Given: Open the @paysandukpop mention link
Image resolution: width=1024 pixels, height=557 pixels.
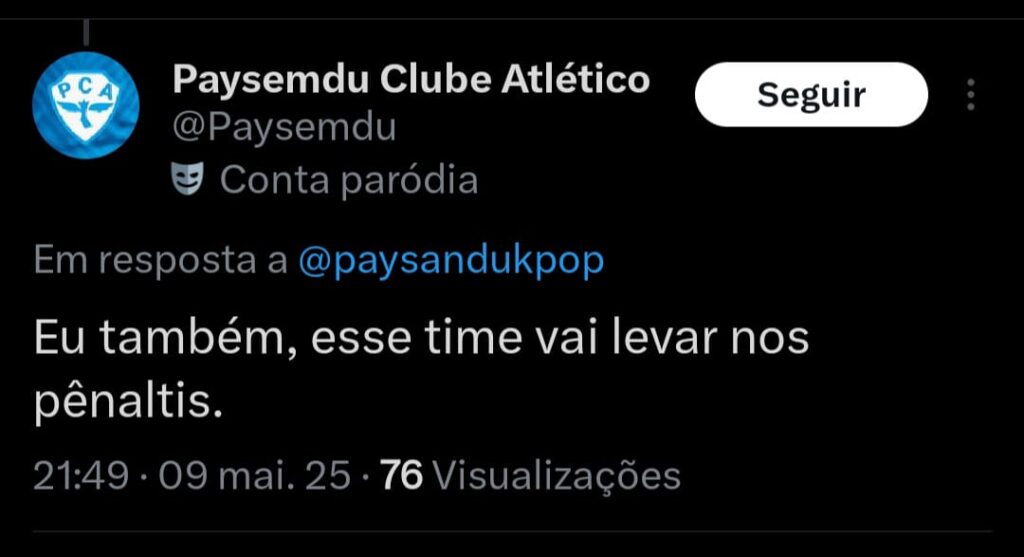Looking at the screenshot, I should [451, 261].
